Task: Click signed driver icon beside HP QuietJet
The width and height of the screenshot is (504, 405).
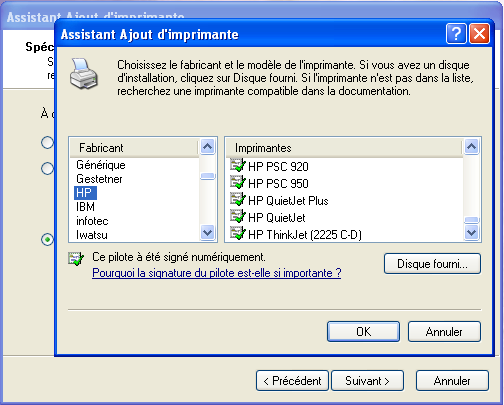Action: point(238,216)
